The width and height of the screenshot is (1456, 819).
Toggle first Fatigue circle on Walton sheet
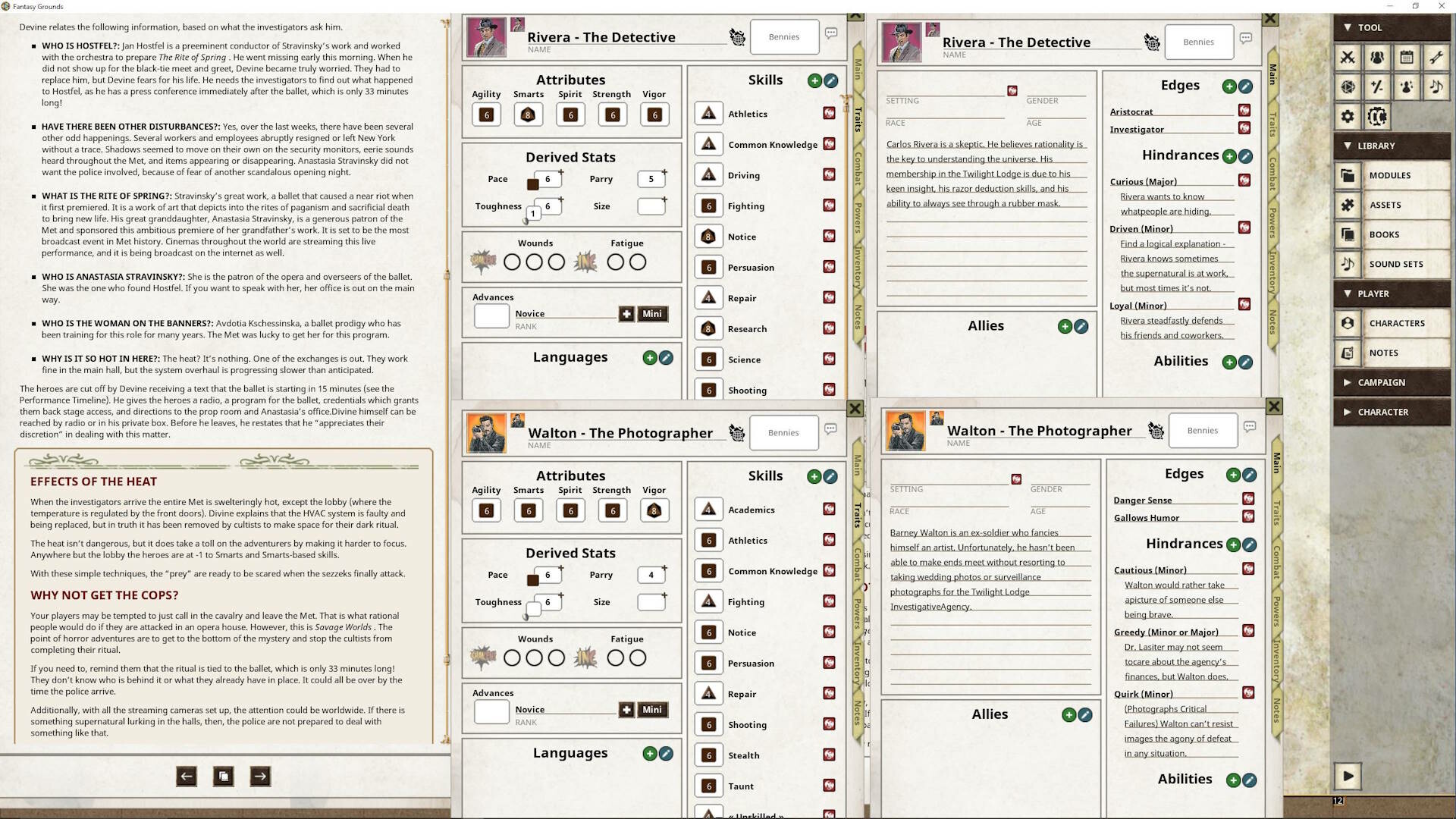pos(616,658)
